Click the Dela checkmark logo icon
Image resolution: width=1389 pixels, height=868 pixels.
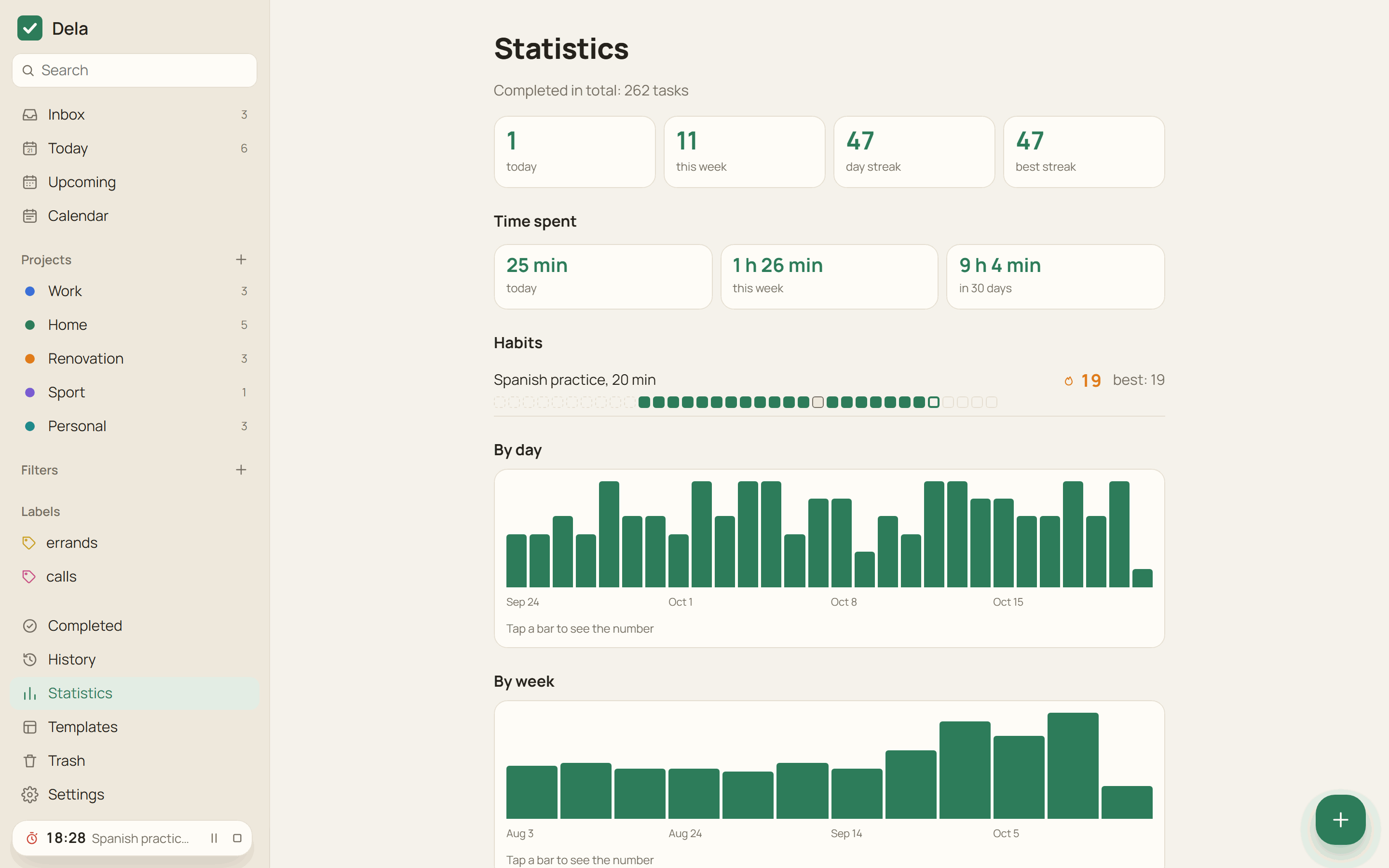tap(30, 28)
